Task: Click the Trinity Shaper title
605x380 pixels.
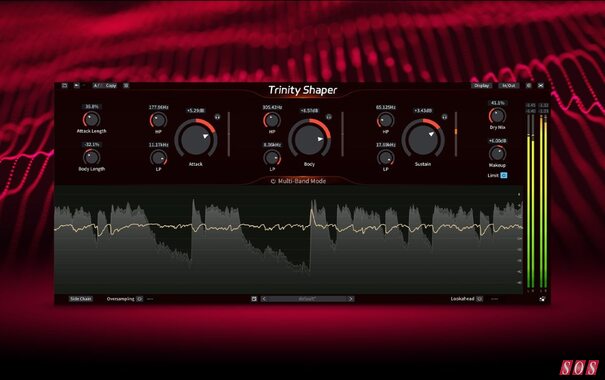Action: pos(302,90)
